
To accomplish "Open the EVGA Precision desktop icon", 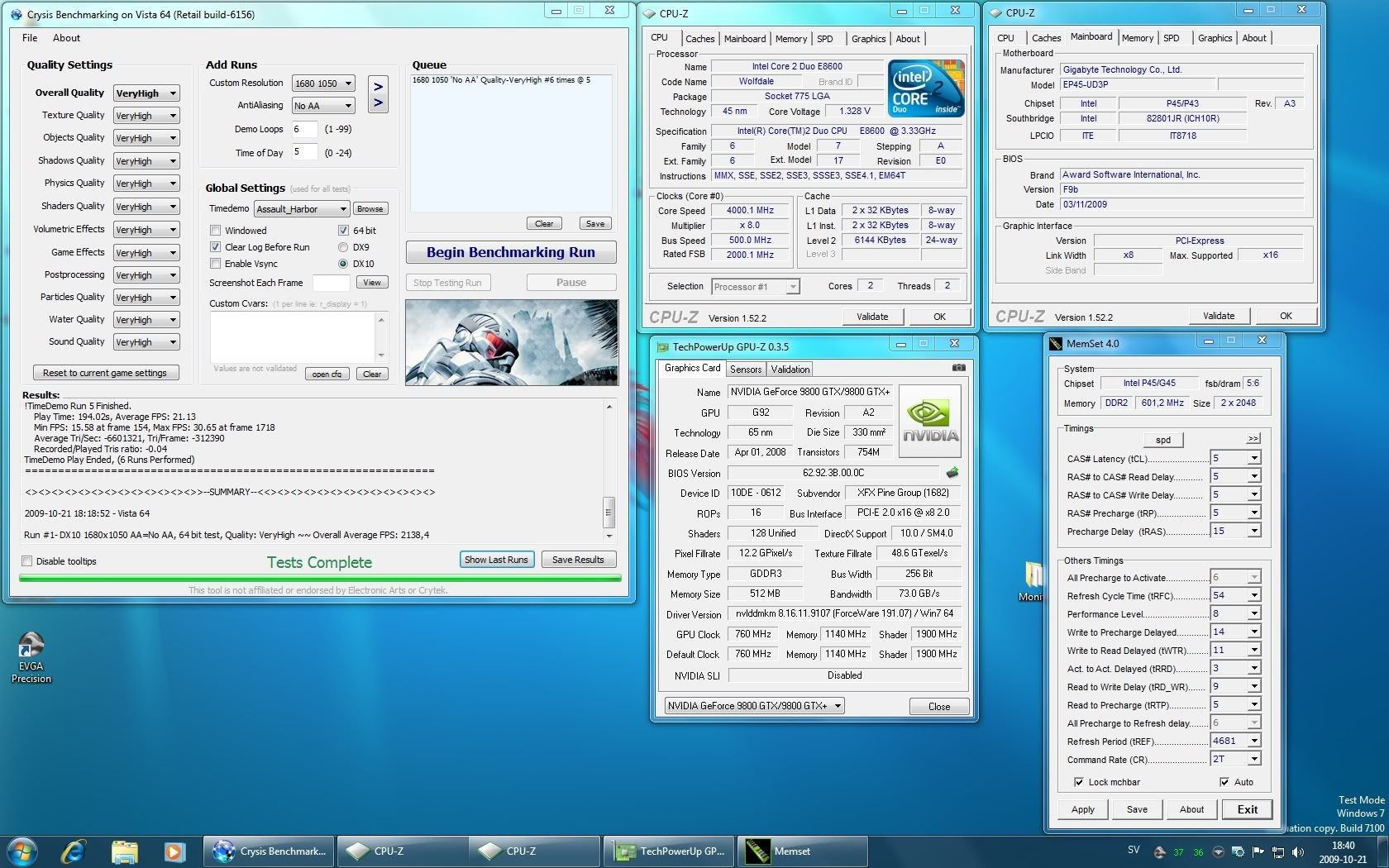I will (x=31, y=656).
